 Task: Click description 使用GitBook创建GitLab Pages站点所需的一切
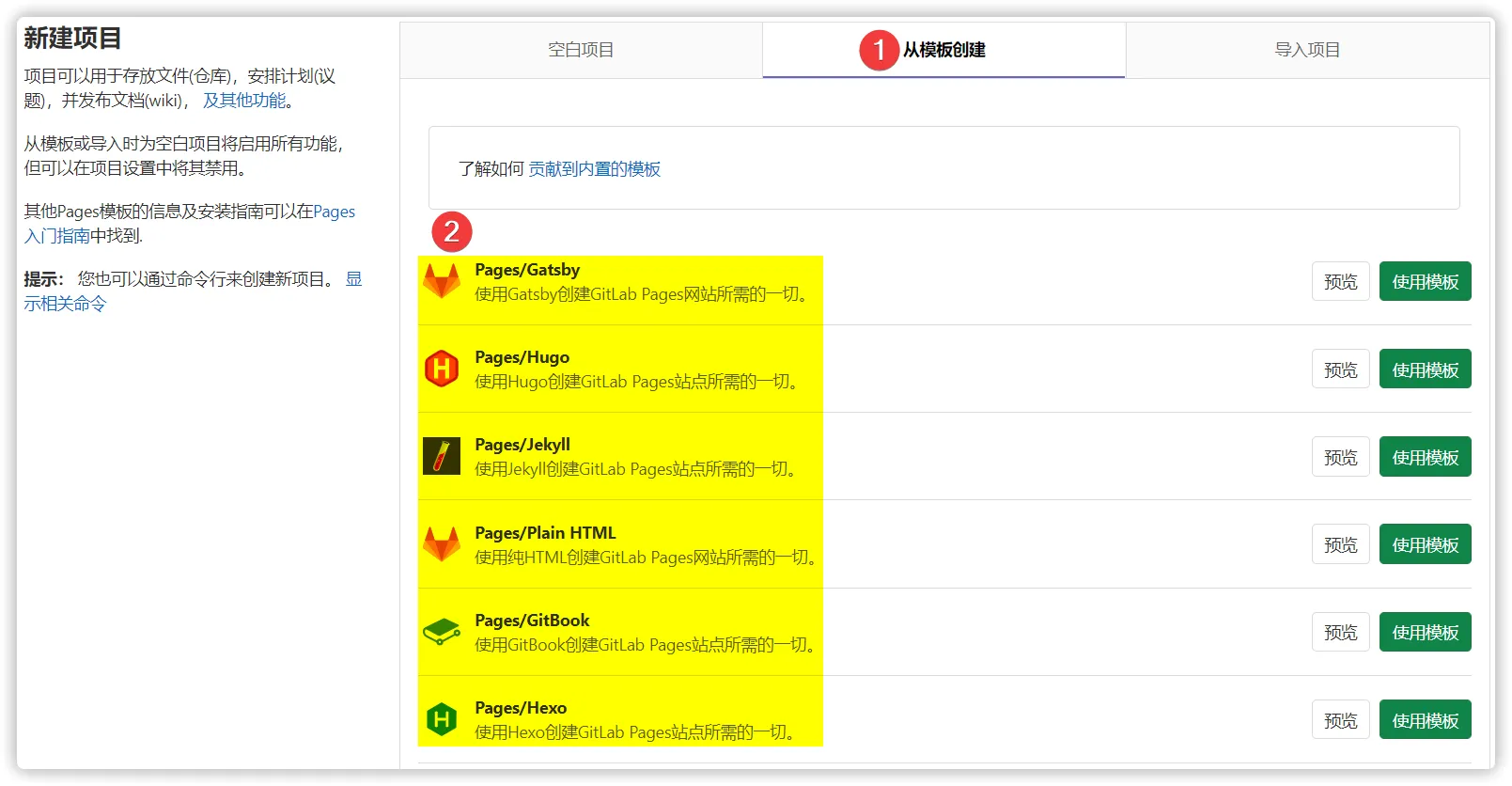[x=645, y=645]
